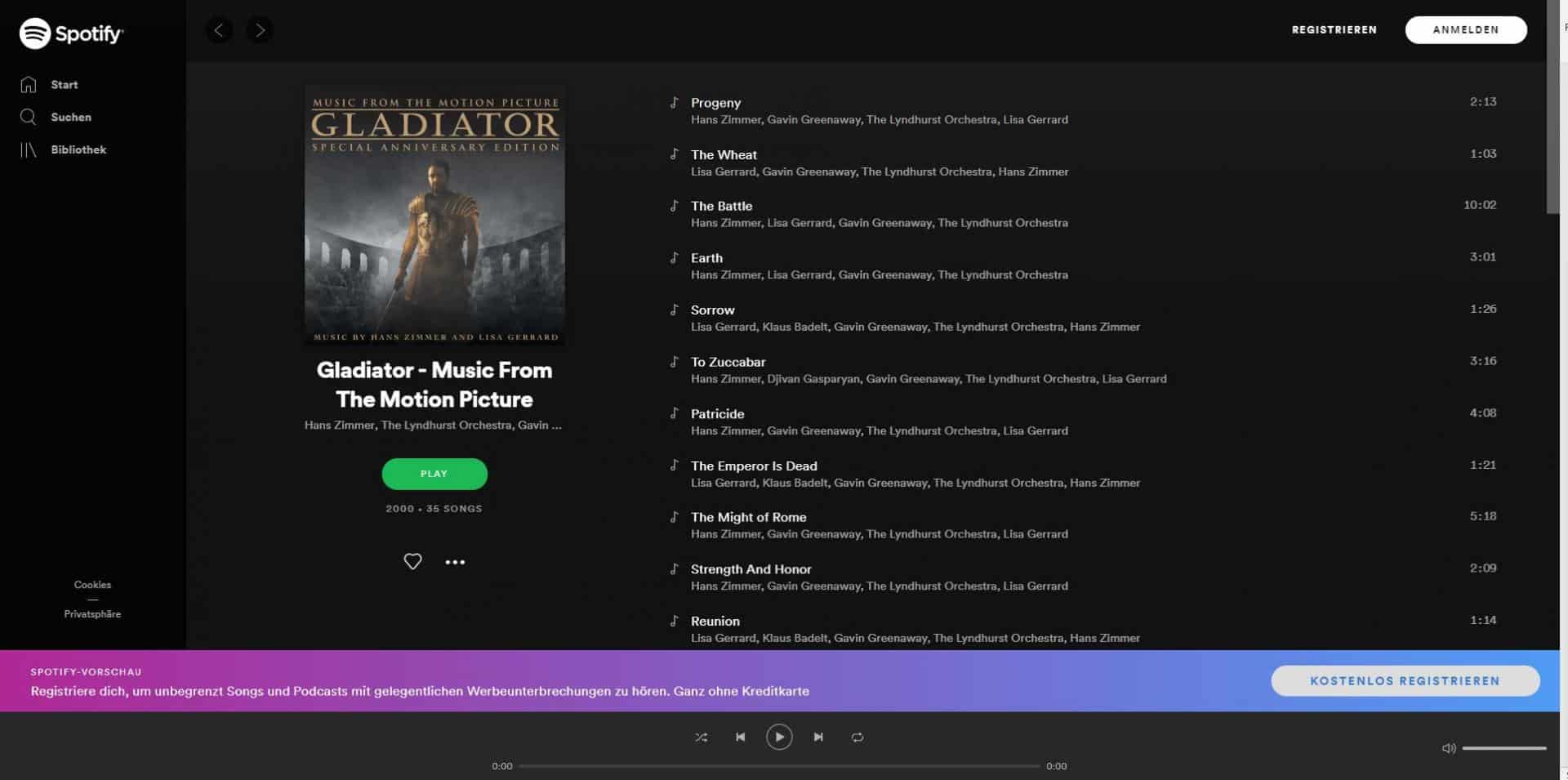Open the album's three-dot more options menu
This screenshot has height=780, width=1568.
(x=455, y=562)
